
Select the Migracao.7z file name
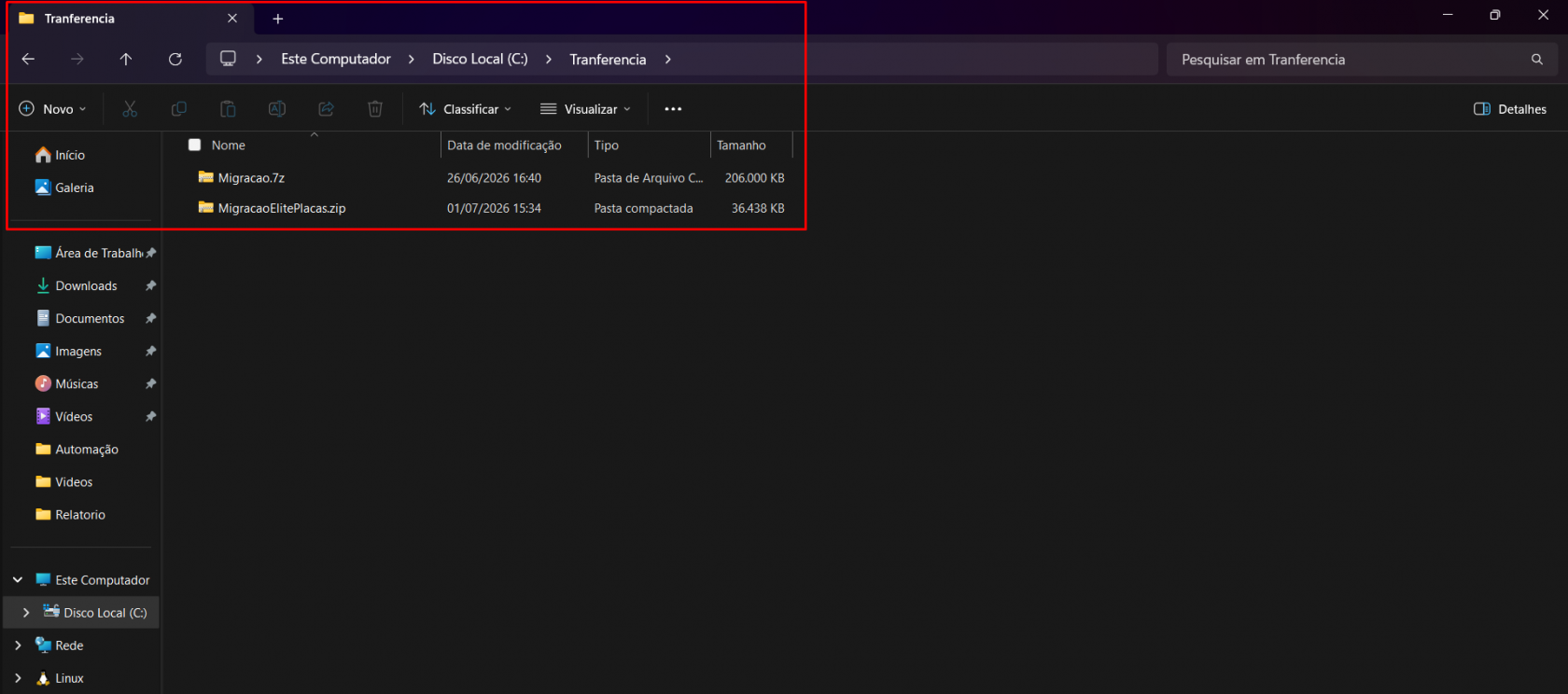pos(251,177)
